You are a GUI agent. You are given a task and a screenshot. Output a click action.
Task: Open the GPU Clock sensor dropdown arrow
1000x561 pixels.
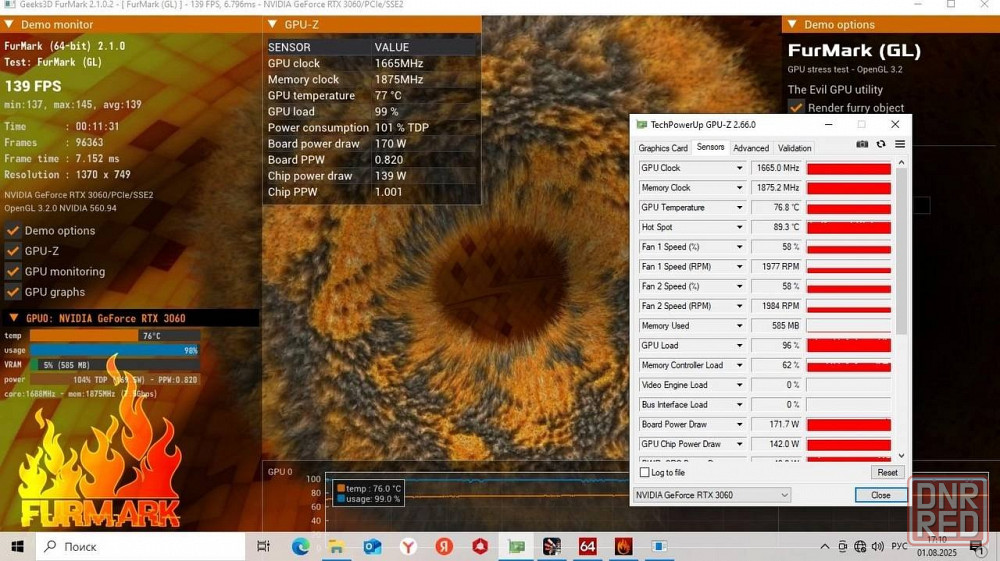coord(739,168)
